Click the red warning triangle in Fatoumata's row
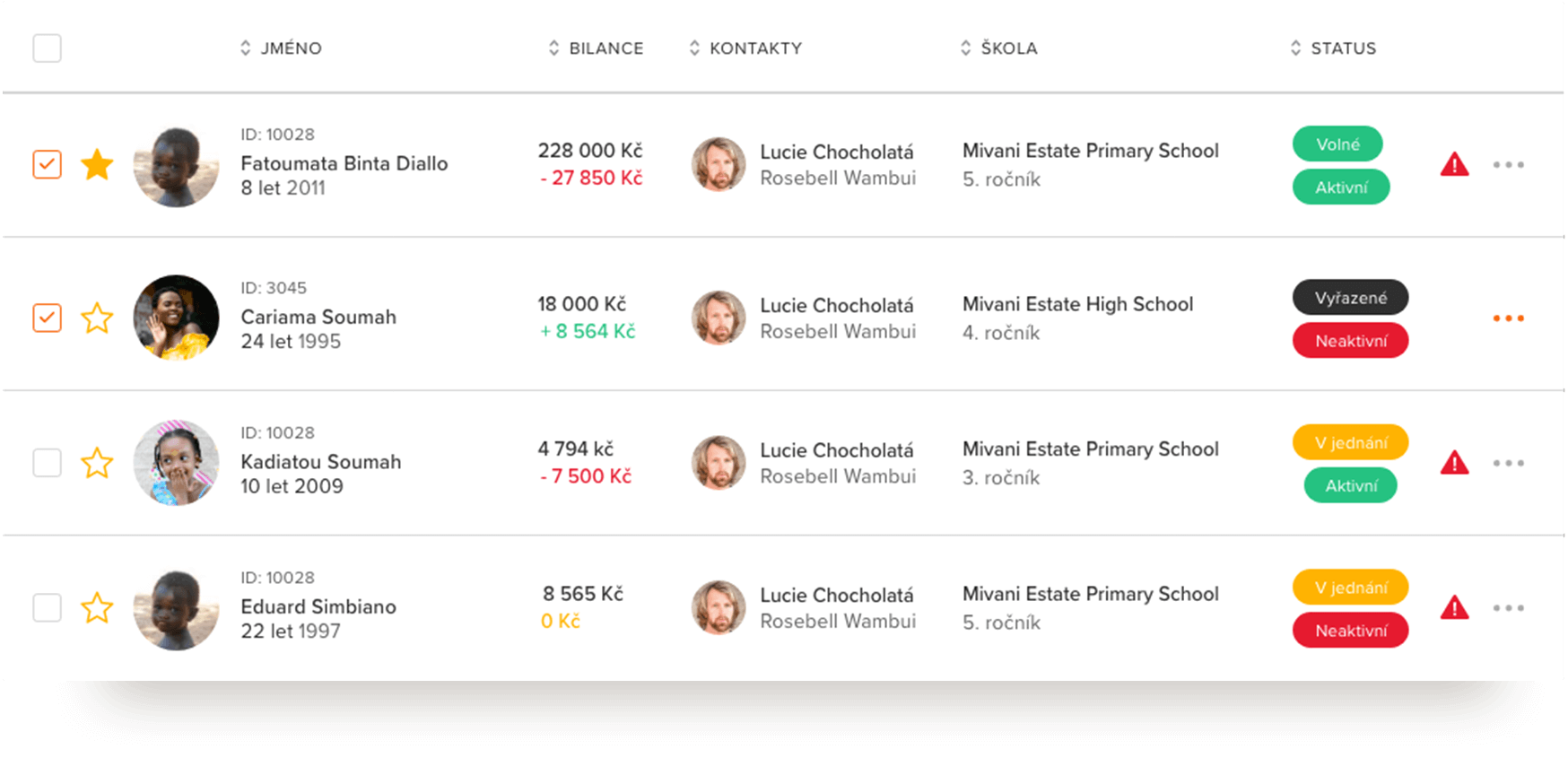This screenshot has width=1568, height=784. click(x=1454, y=165)
